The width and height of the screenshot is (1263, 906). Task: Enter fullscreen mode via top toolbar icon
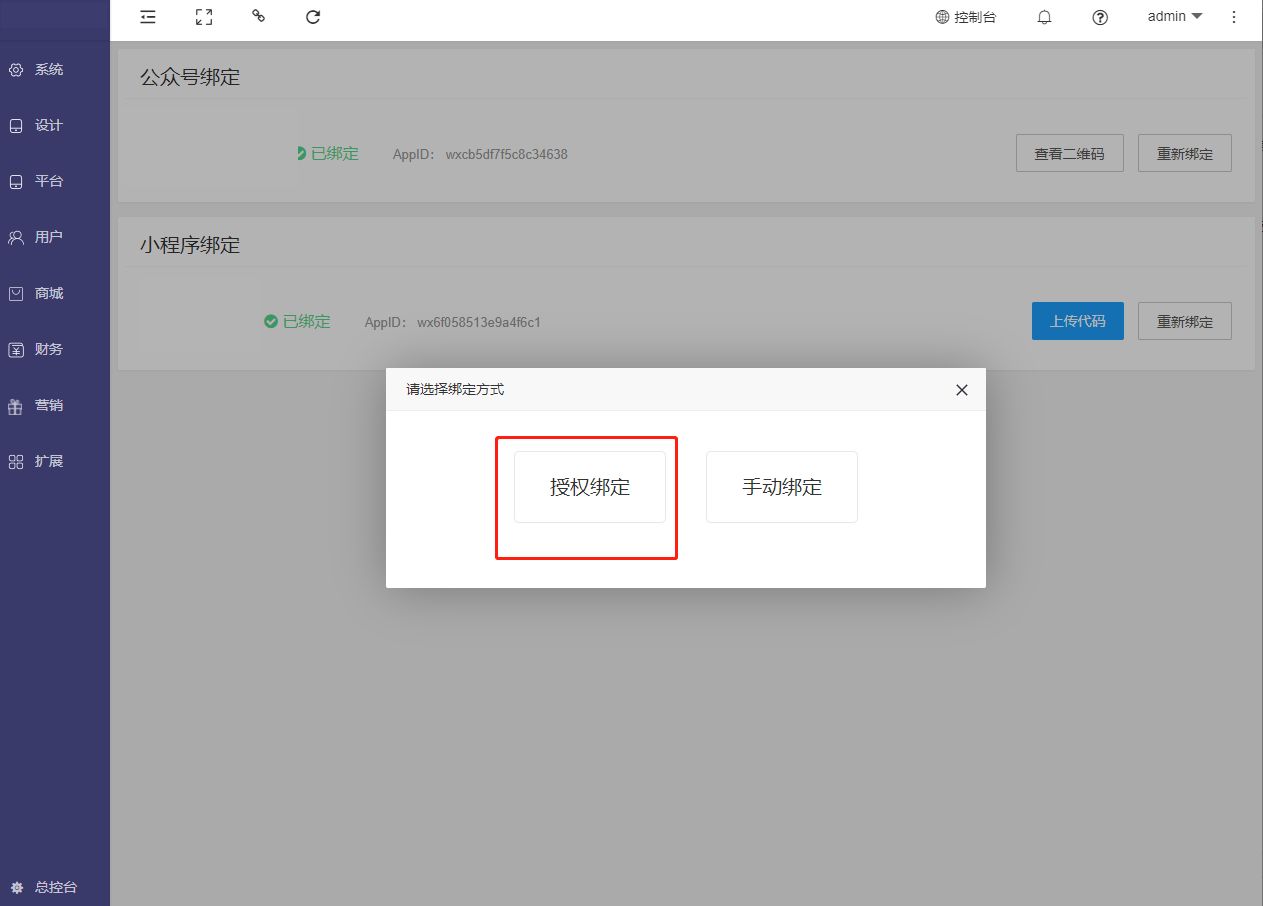[x=204, y=17]
